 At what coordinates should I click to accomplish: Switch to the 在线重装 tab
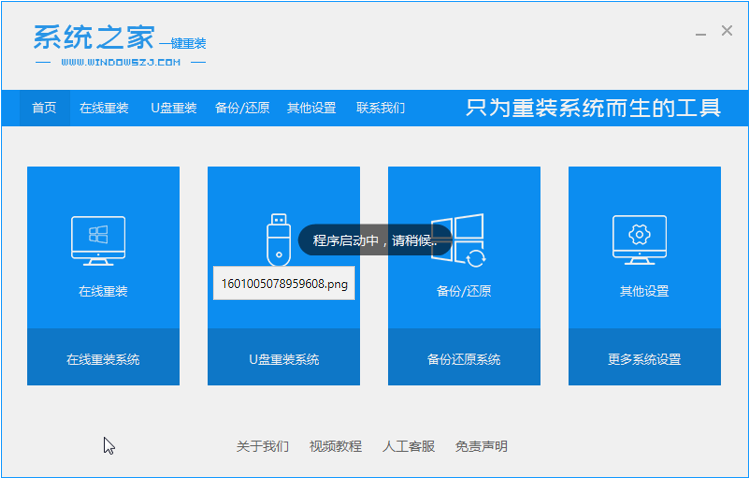(104, 108)
